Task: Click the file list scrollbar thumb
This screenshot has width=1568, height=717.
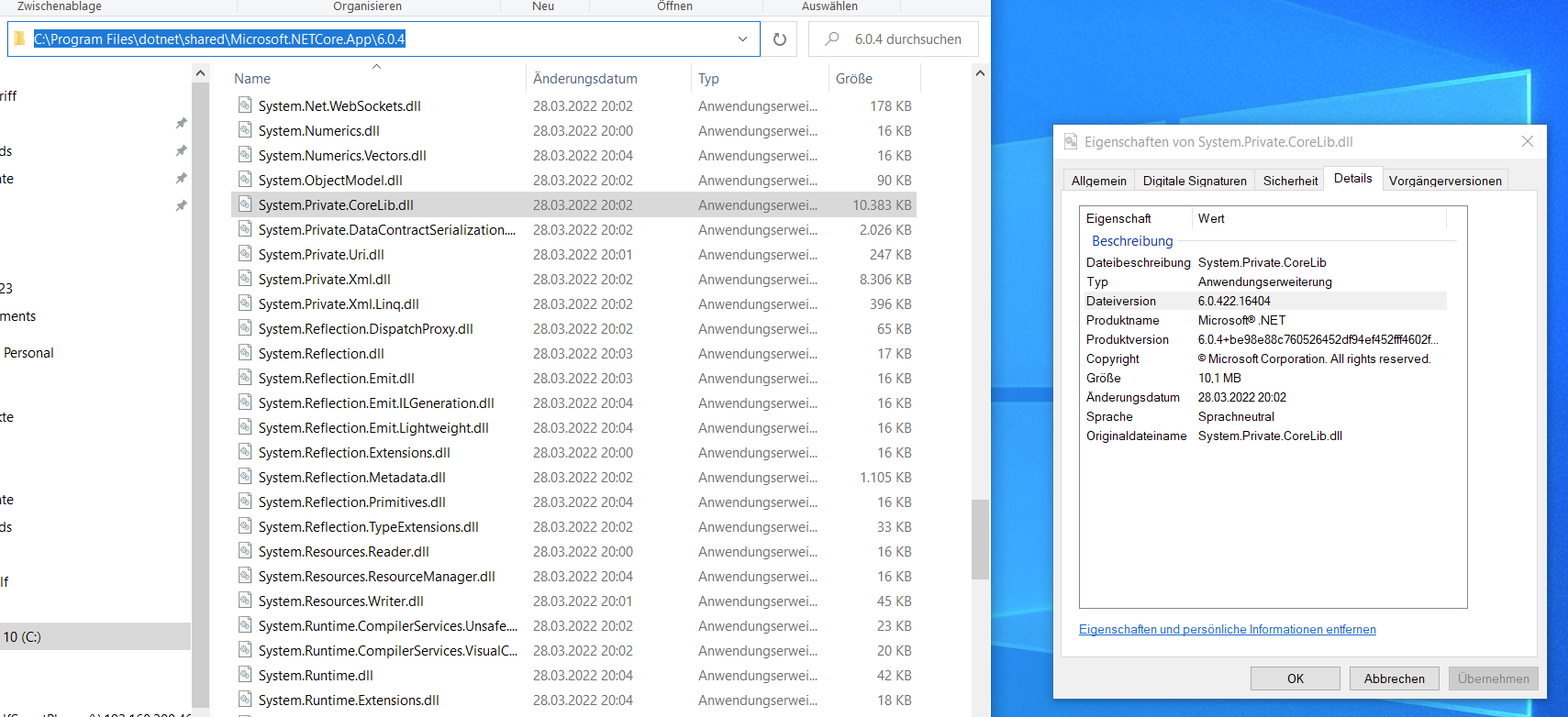Action: pos(980,539)
